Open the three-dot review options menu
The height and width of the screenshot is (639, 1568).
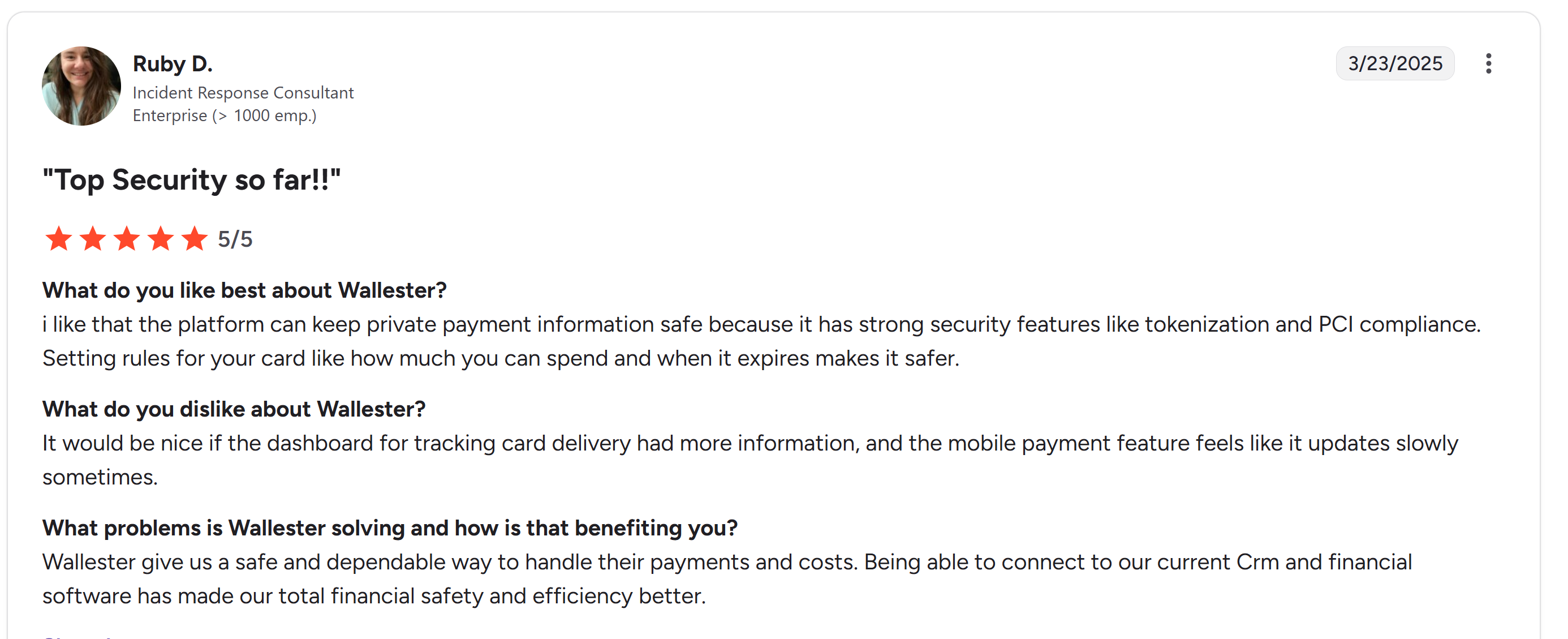[x=1488, y=63]
